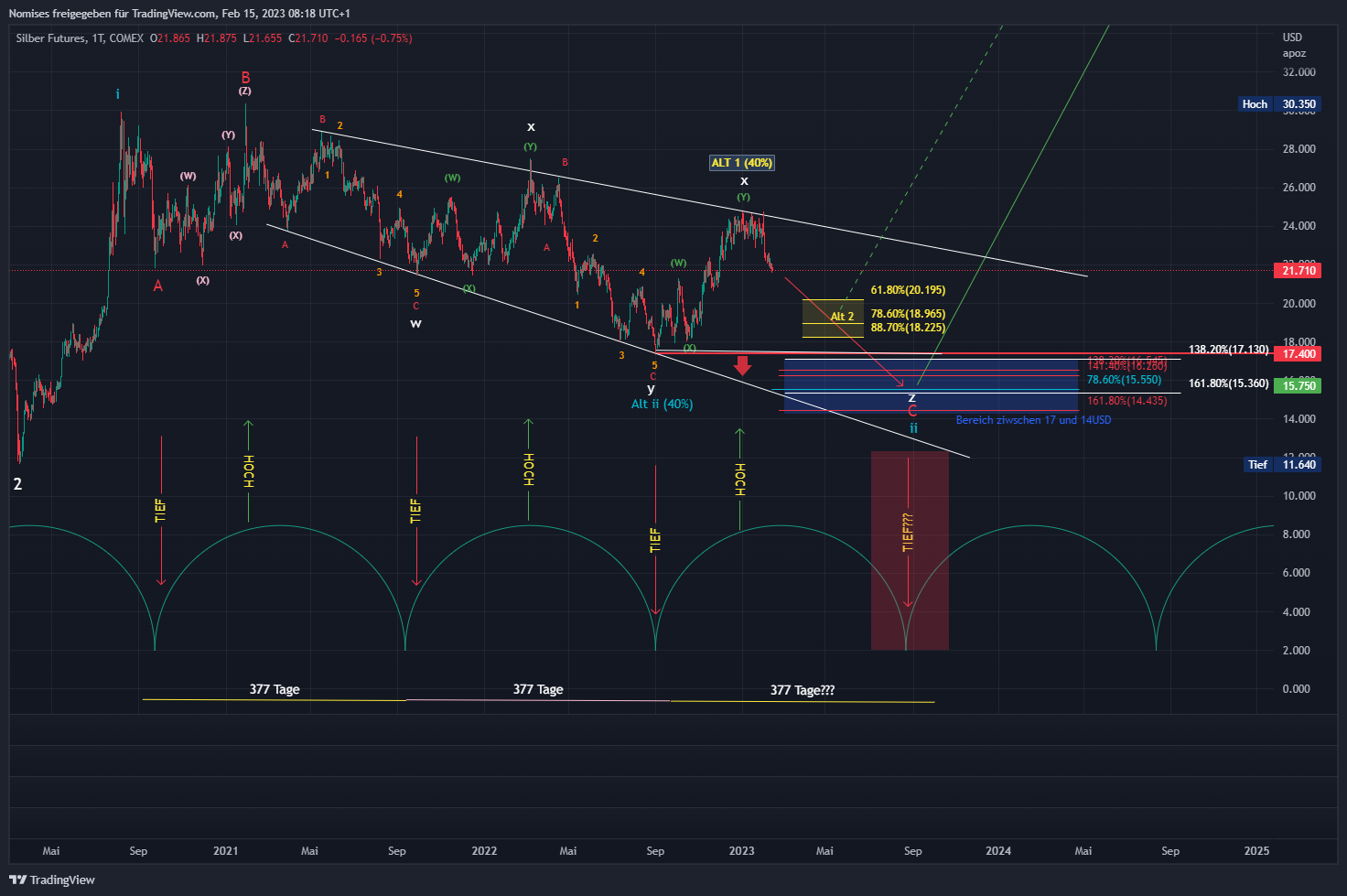Select the cyan 'i' wave label
1347x896 pixels.
(x=117, y=94)
